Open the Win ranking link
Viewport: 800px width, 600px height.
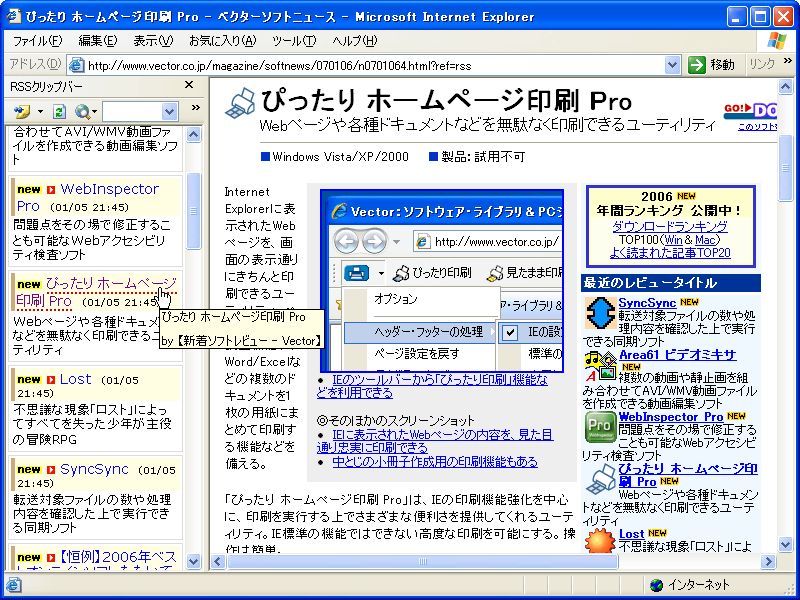click(674, 239)
